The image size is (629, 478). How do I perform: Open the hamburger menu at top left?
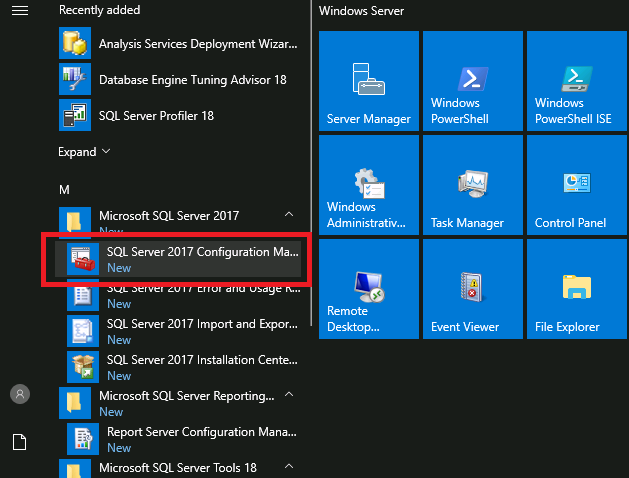(x=20, y=10)
